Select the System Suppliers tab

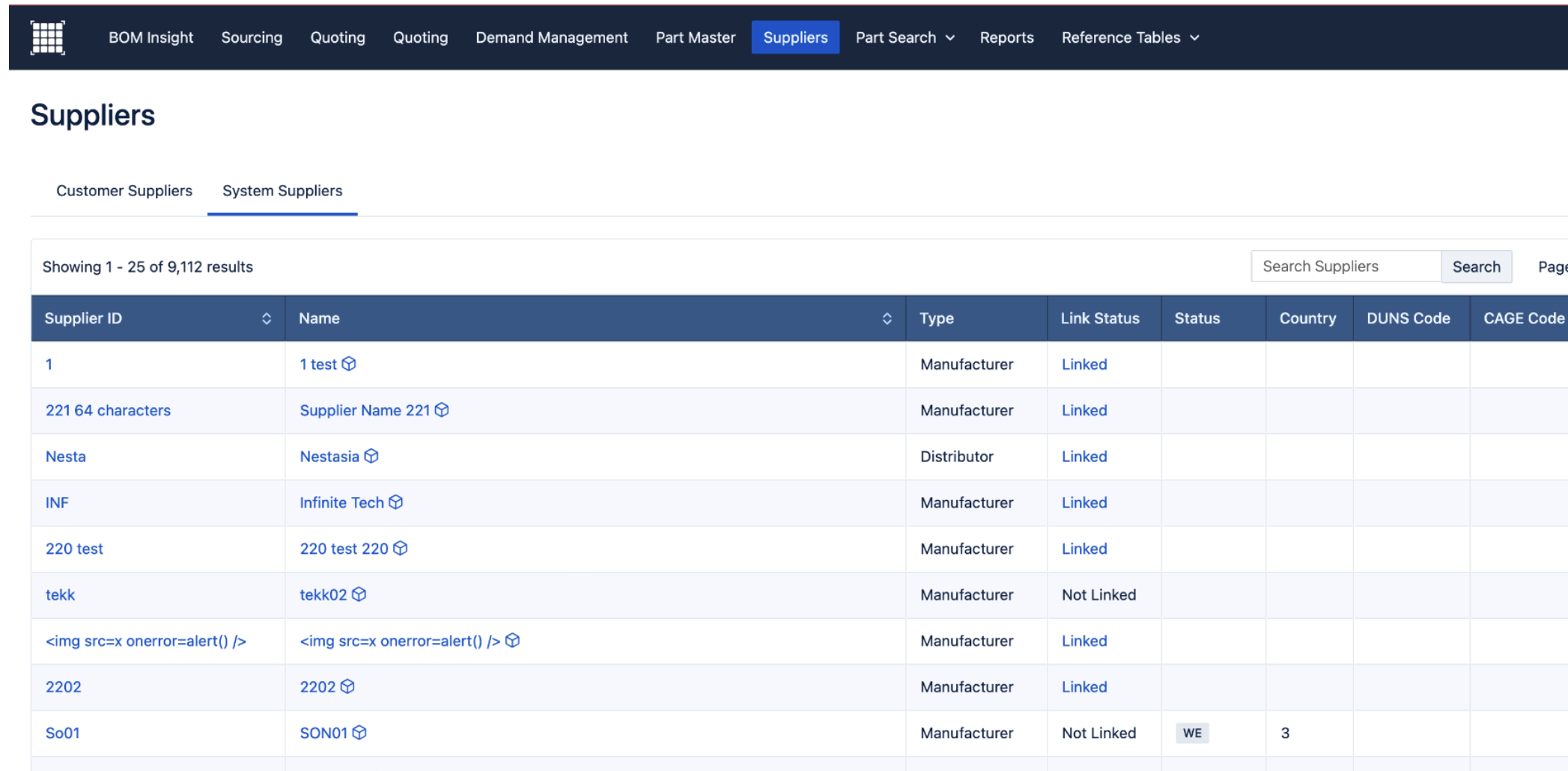click(x=282, y=191)
